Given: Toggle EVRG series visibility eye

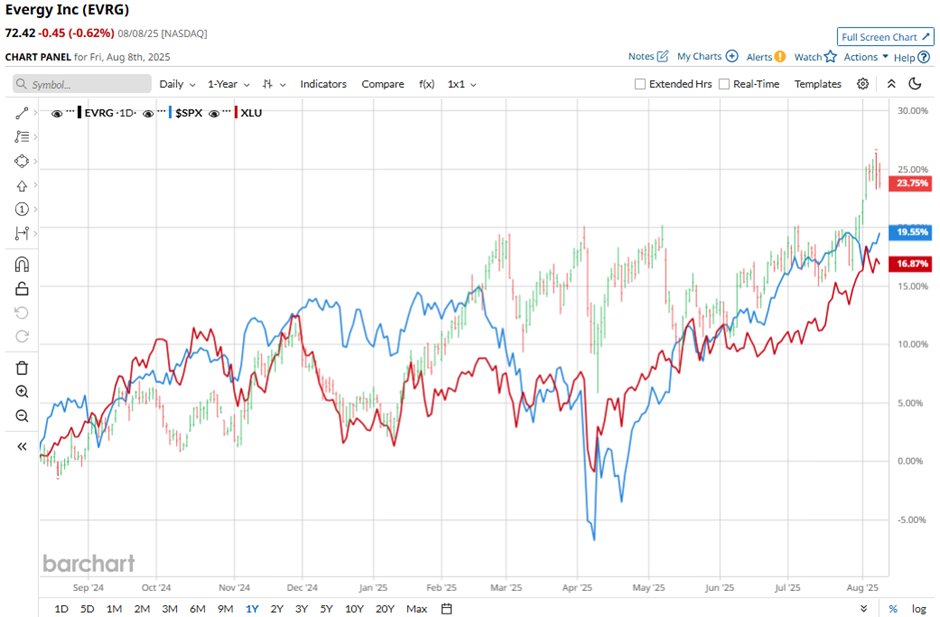Looking at the screenshot, I should (x=57, y=113).
